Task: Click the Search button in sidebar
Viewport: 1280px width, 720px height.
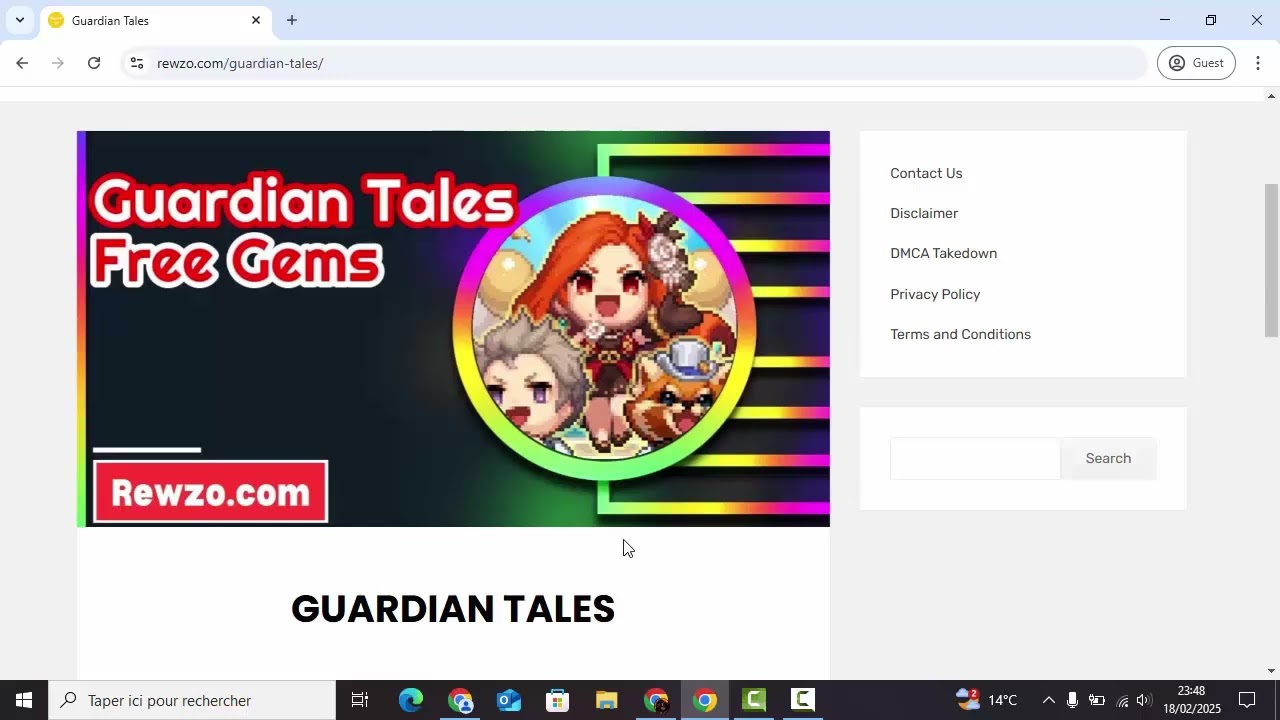Action: pyautogui.click(x=1108, y=458)
